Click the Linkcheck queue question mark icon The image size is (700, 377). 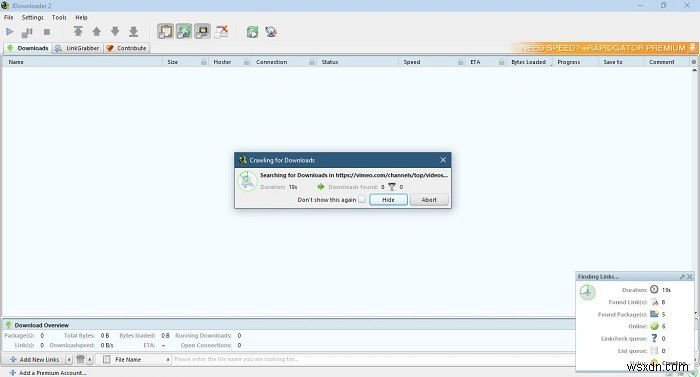pyautogui.click(x=654, y=338)
